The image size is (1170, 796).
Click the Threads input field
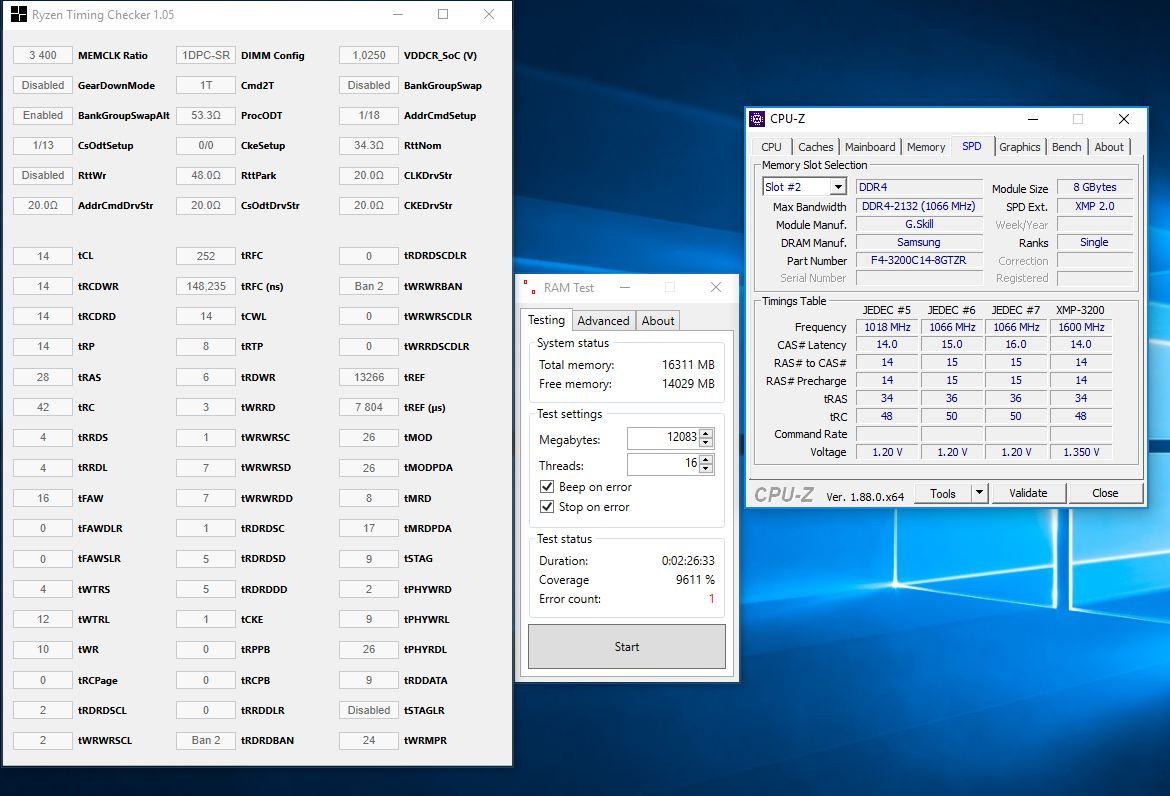pos(663,464)
